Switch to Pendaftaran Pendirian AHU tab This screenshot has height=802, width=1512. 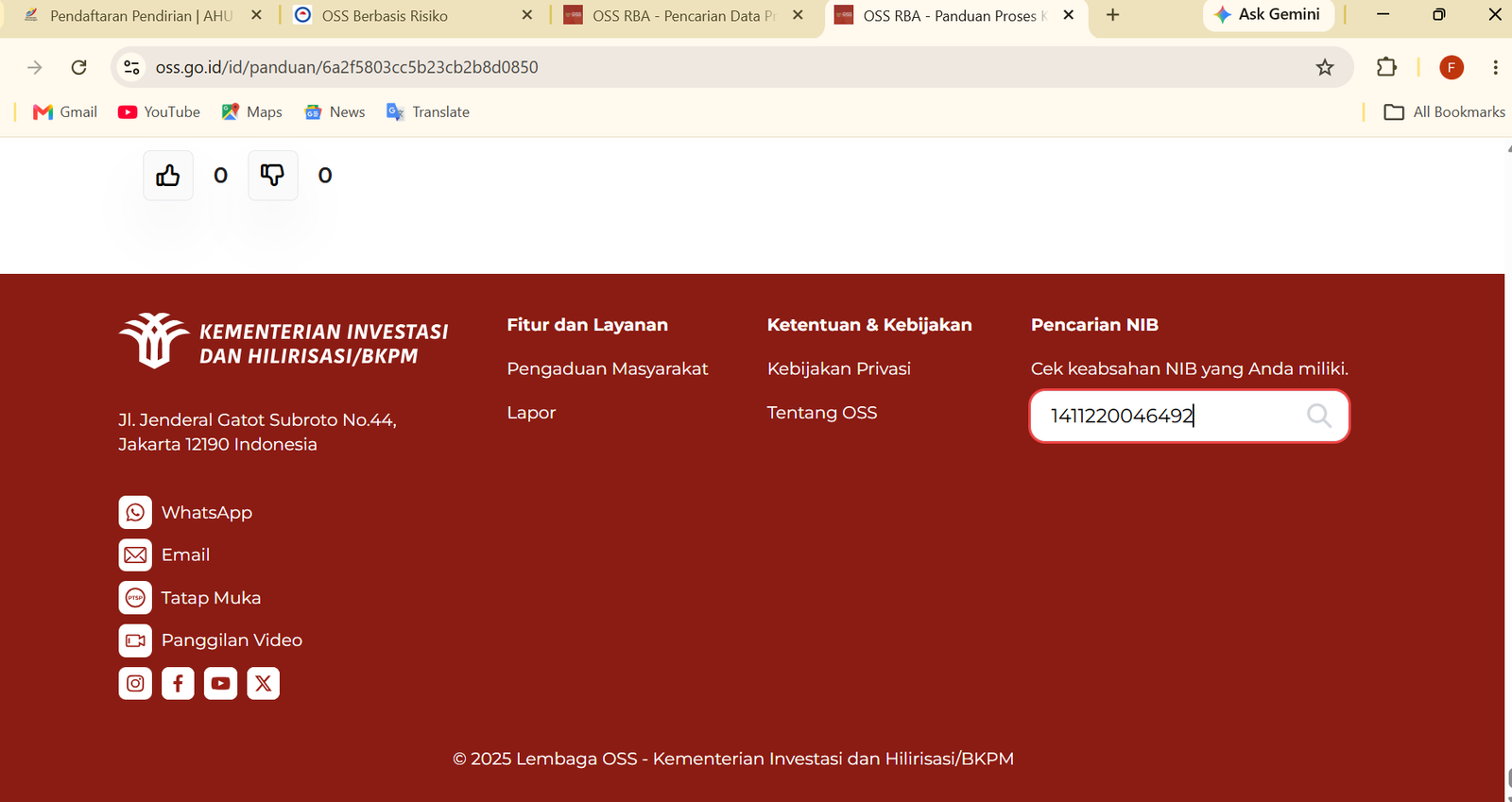(142, 16)
